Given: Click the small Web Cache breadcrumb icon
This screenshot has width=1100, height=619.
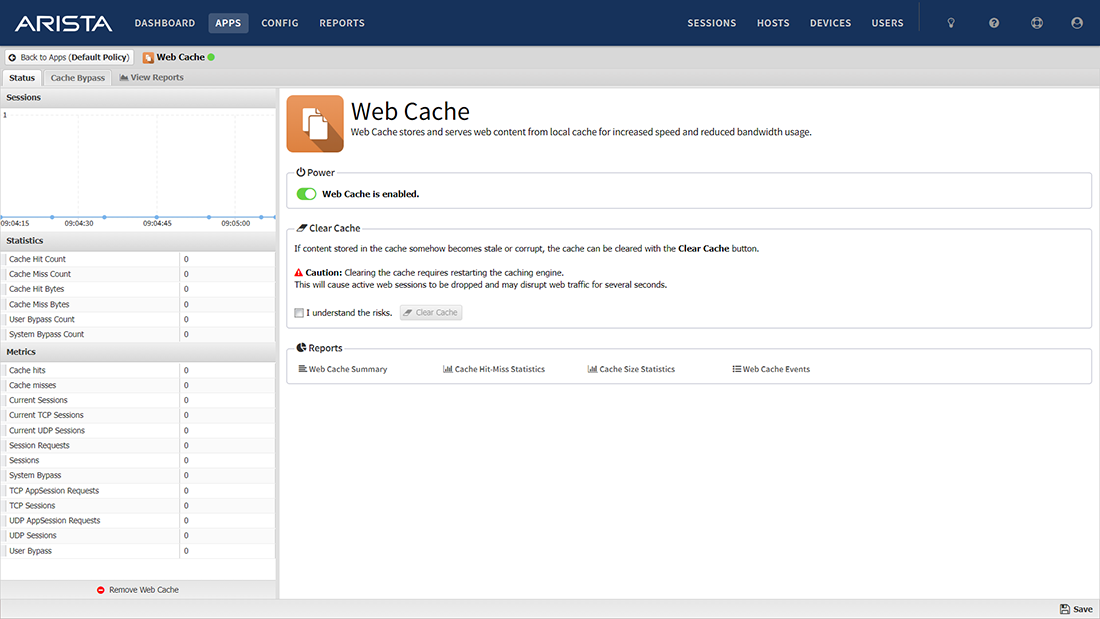Looking at the screenshot, I should (148, 58).
